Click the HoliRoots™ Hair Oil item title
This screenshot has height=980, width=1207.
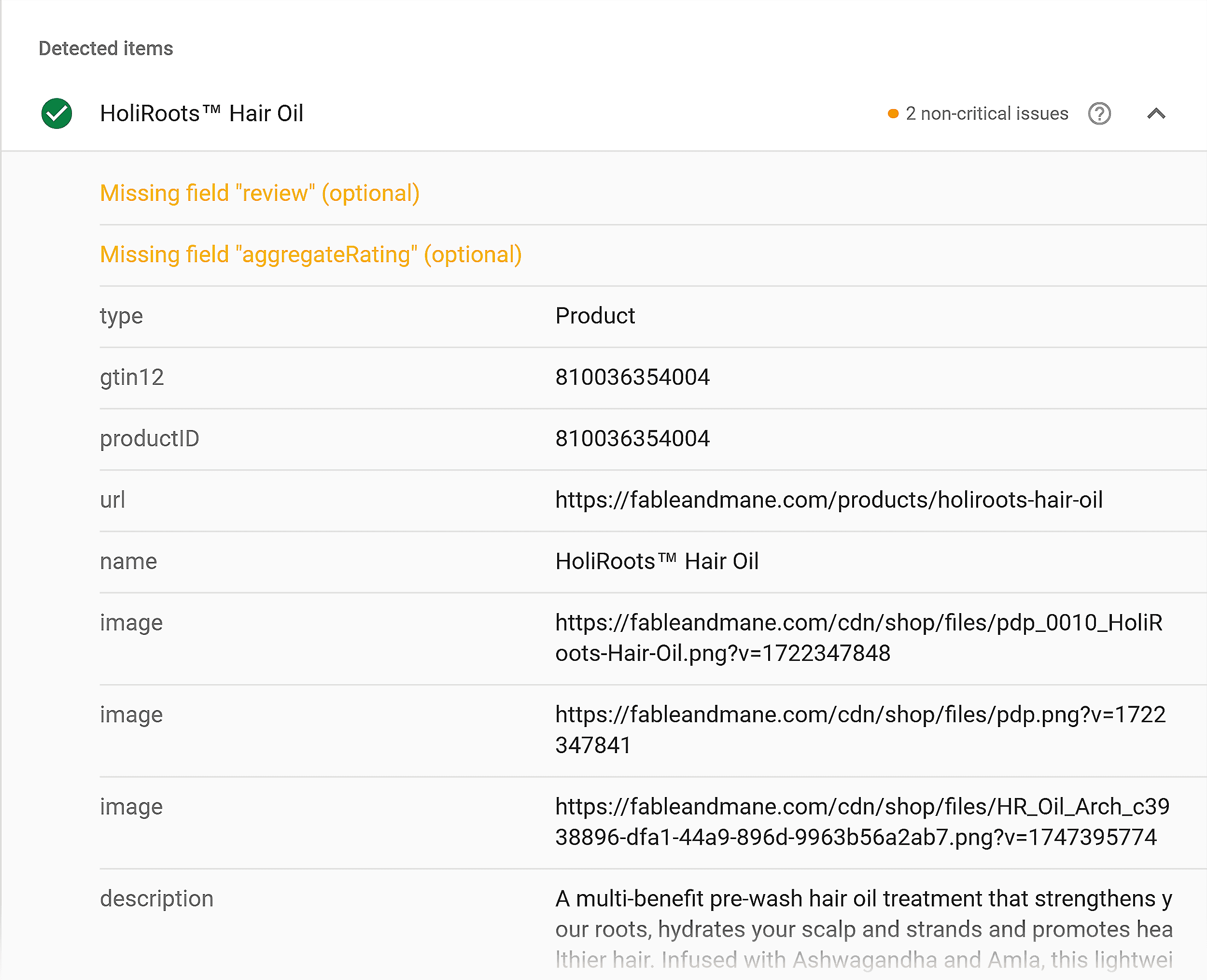click(201, 113)
